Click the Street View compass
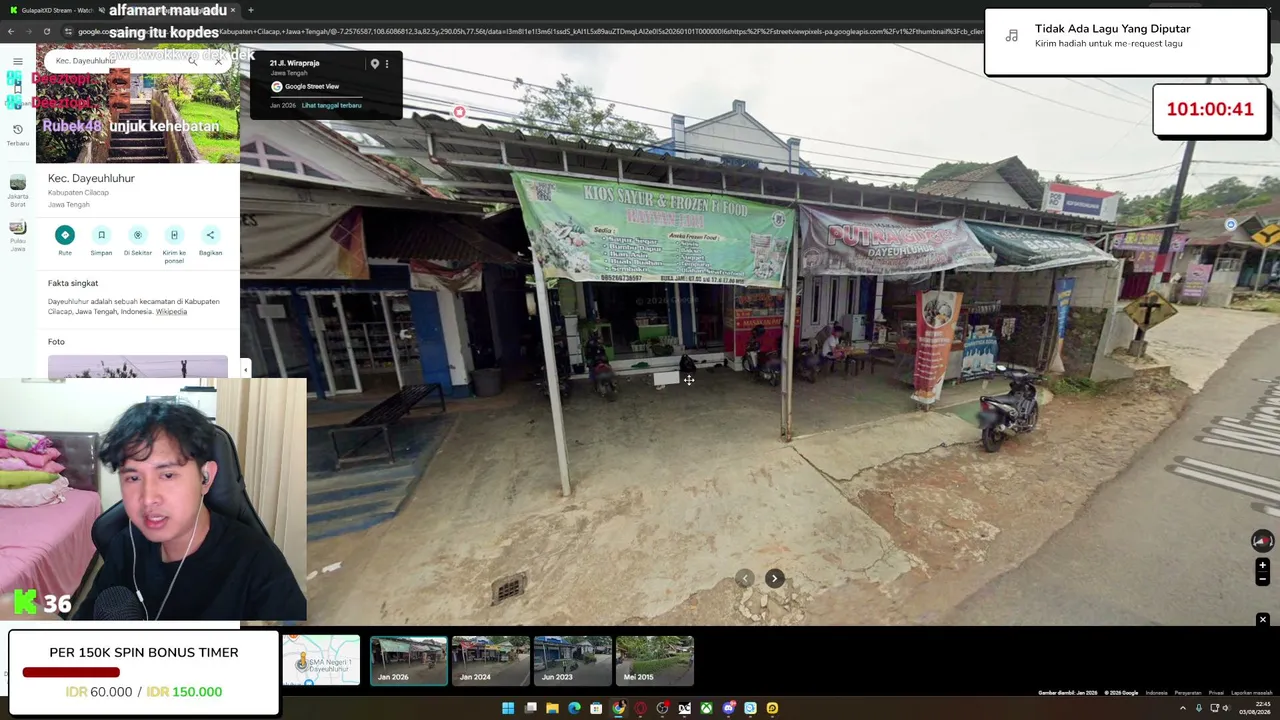 1262,541
